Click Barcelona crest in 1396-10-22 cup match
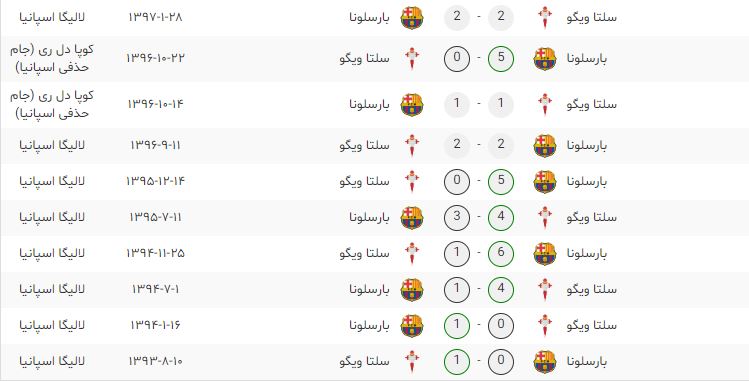The image size is (749, 381). coord(545,59)
